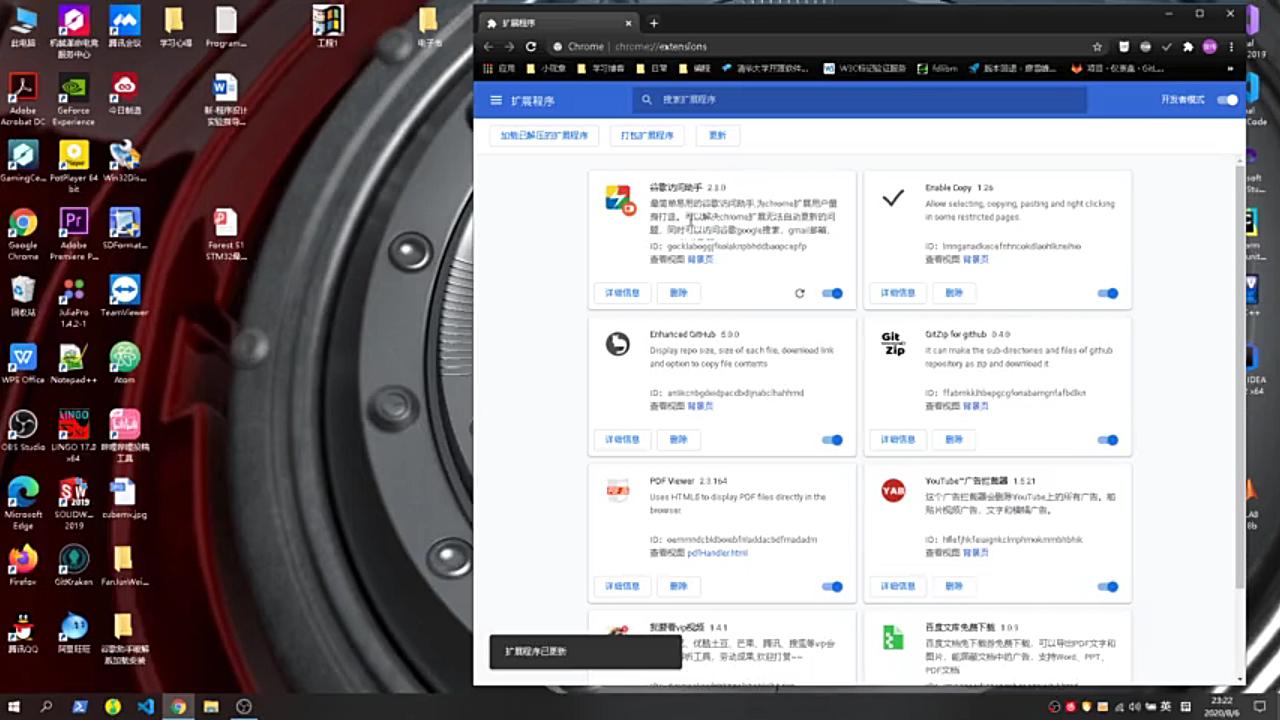Open details for PDF Viewer extension

pyautogui.click(x=622, y=586)
